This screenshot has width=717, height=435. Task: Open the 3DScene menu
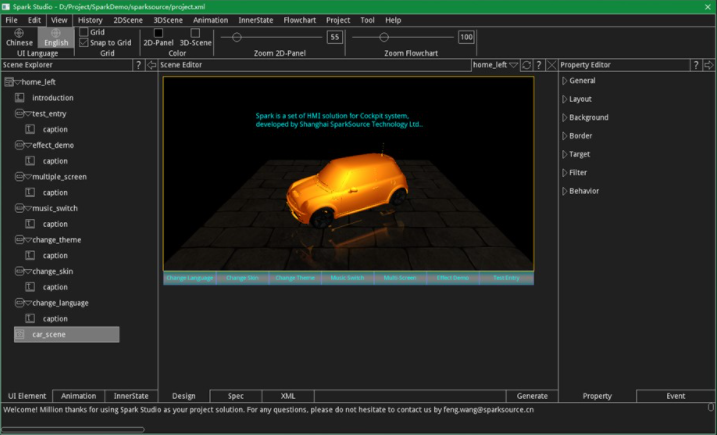[168, 20]
